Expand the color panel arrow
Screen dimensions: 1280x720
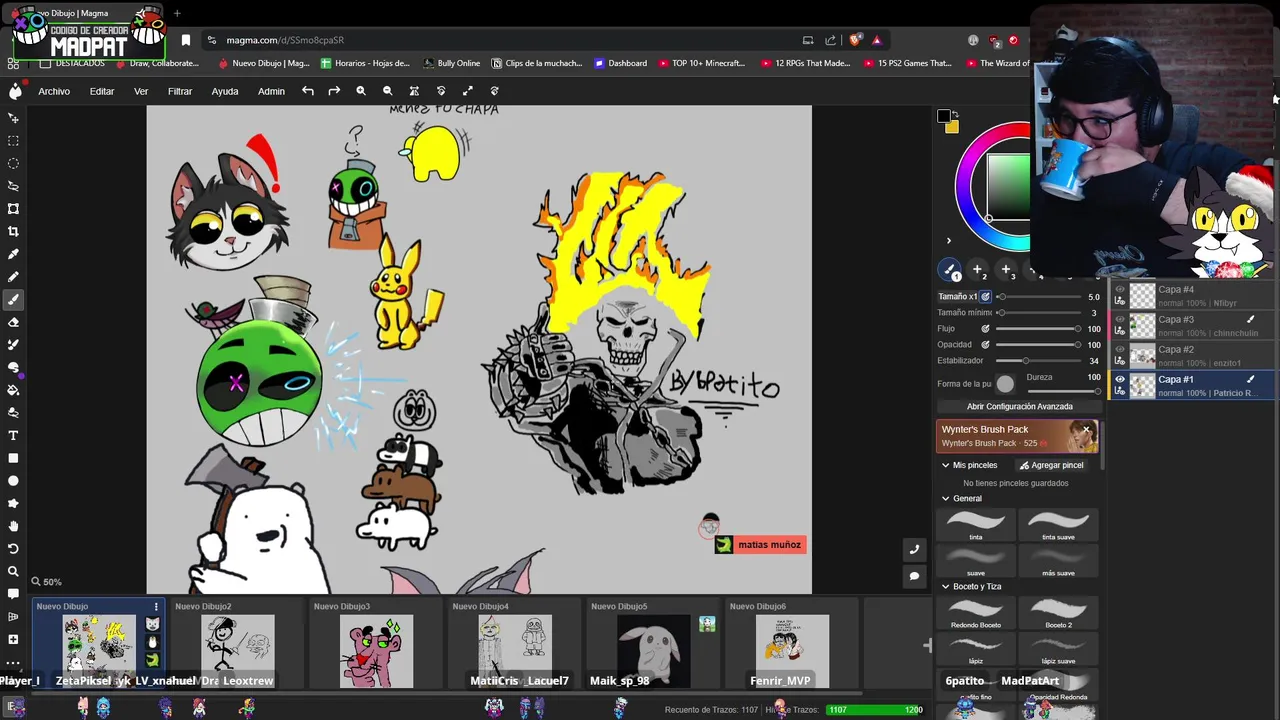[949, 240]
